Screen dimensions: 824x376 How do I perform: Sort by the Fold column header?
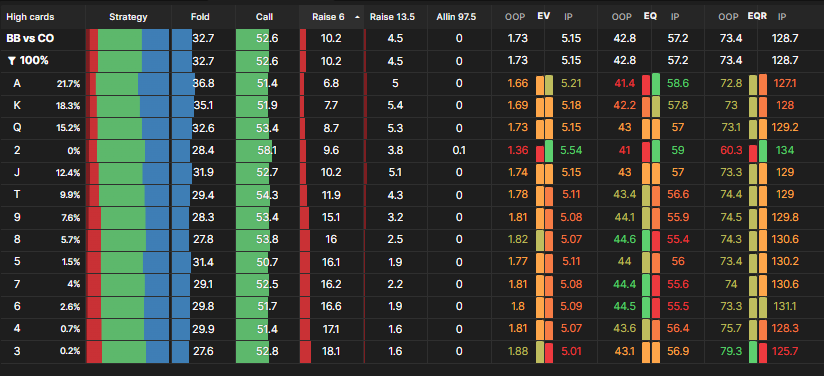click(200, 17)
